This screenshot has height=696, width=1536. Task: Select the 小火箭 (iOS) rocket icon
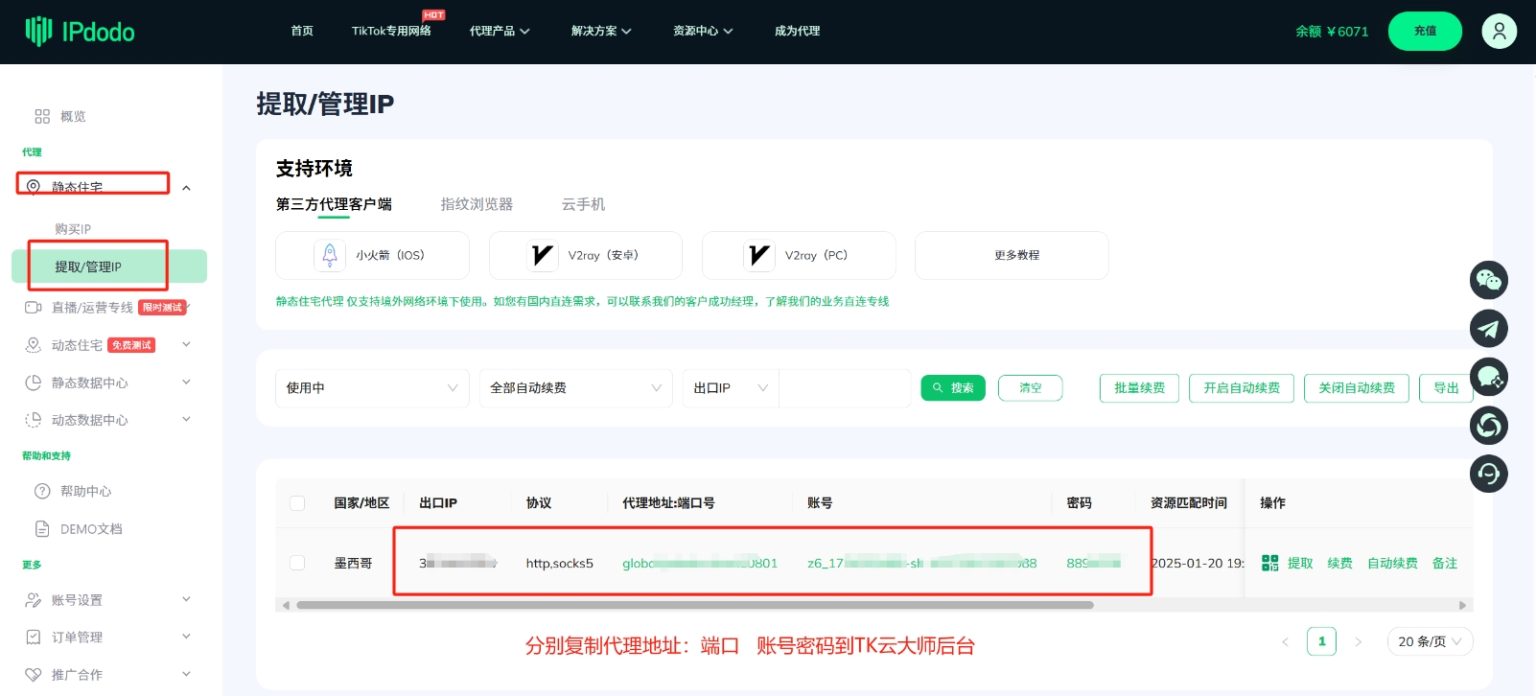330,255
